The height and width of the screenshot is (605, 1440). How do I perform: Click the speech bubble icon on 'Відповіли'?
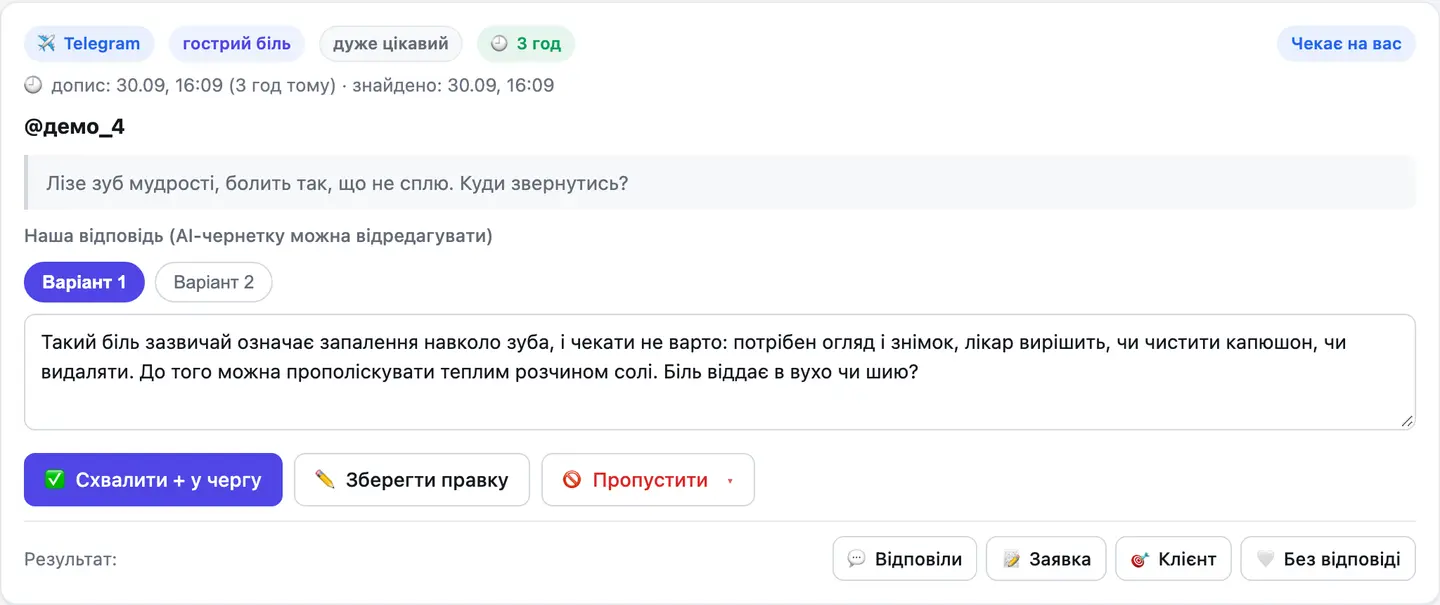point(856,559)
